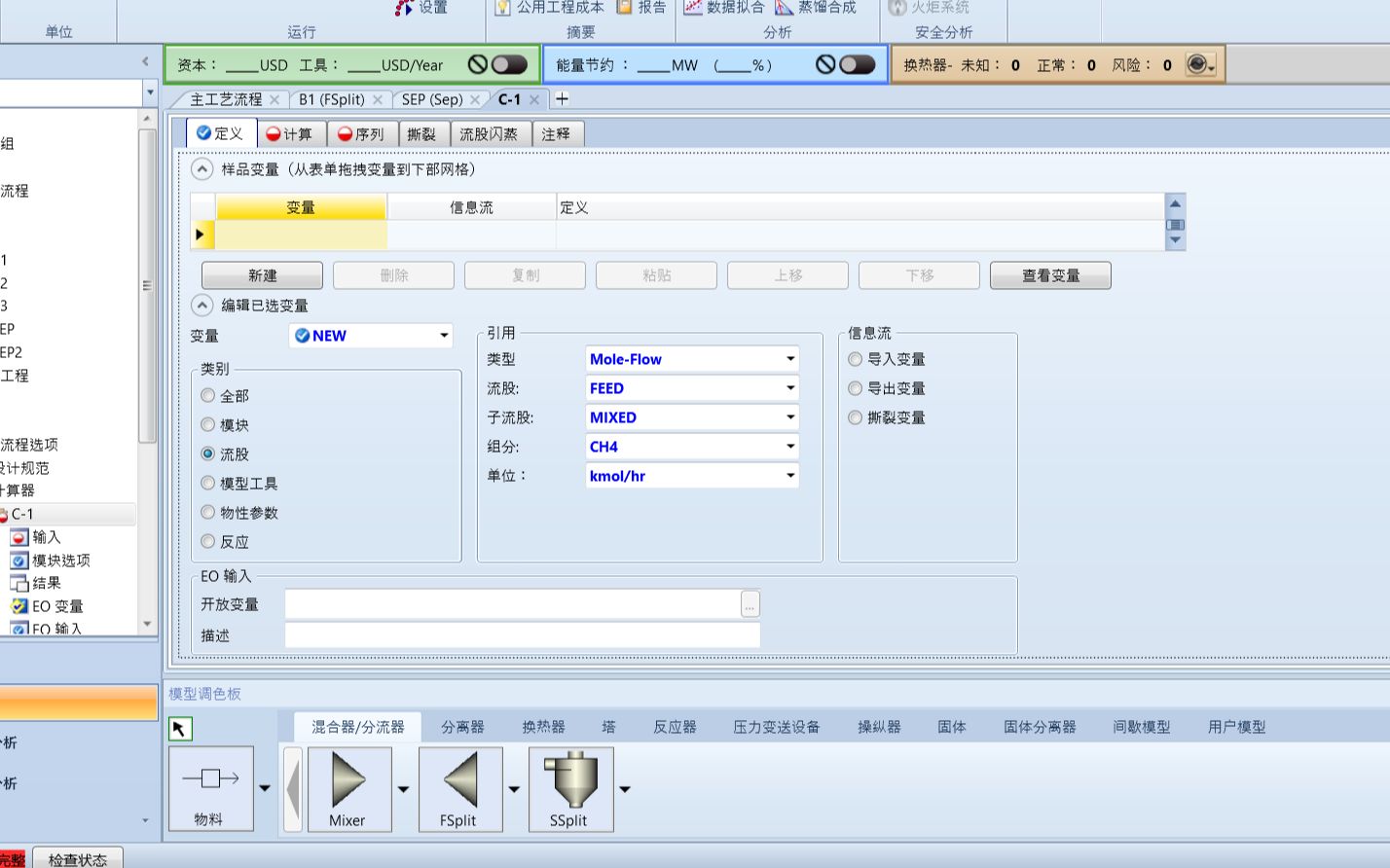
Task: Collapse the 样品变量 section
Action: point(201,169)
